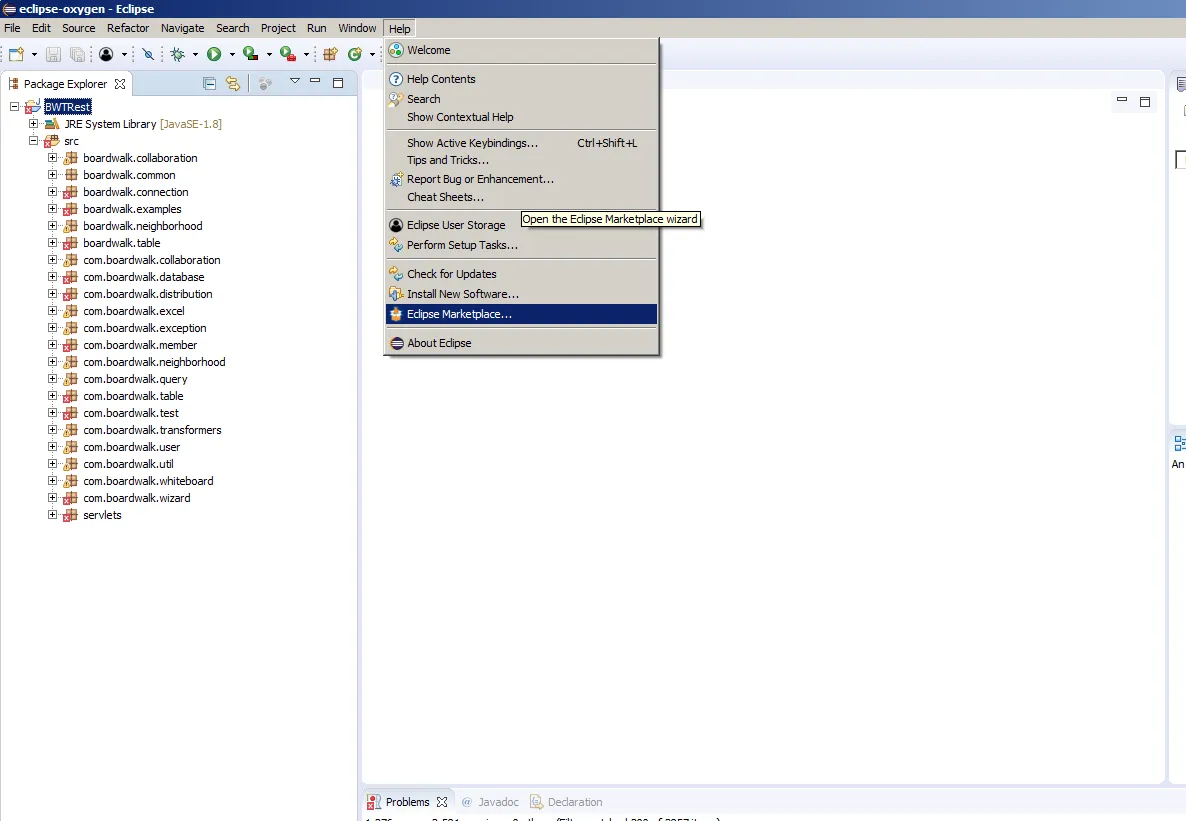The width and height of the screenshot is (1186, 821).
Task: Click the New wizard toolbar icon
Action: [16, 54]
